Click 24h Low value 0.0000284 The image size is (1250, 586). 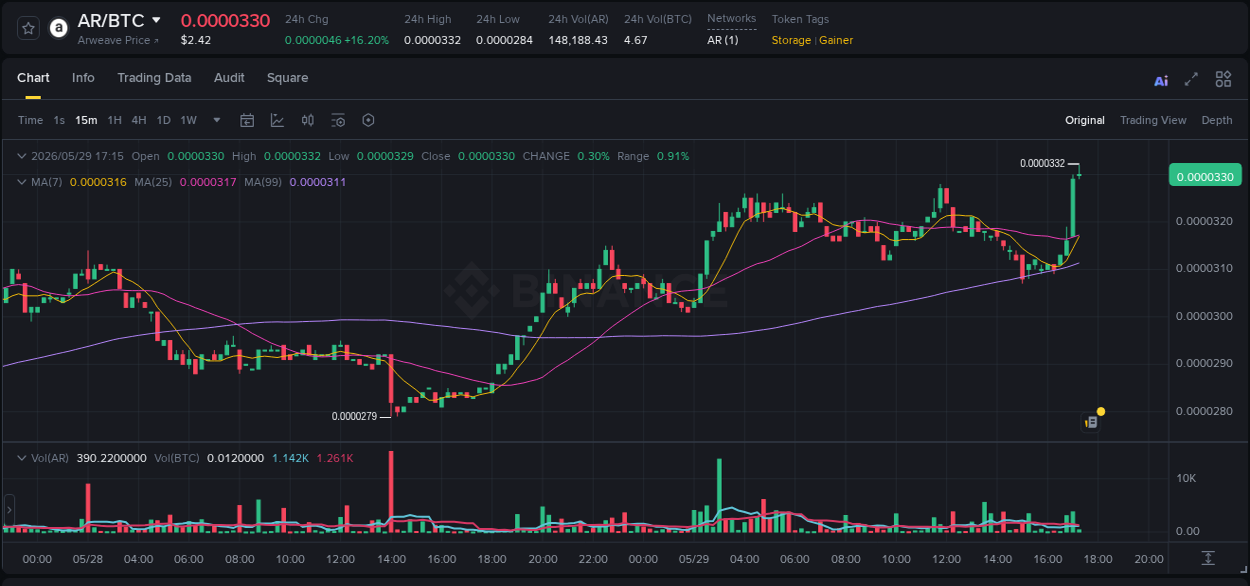(x=504, y=40)
